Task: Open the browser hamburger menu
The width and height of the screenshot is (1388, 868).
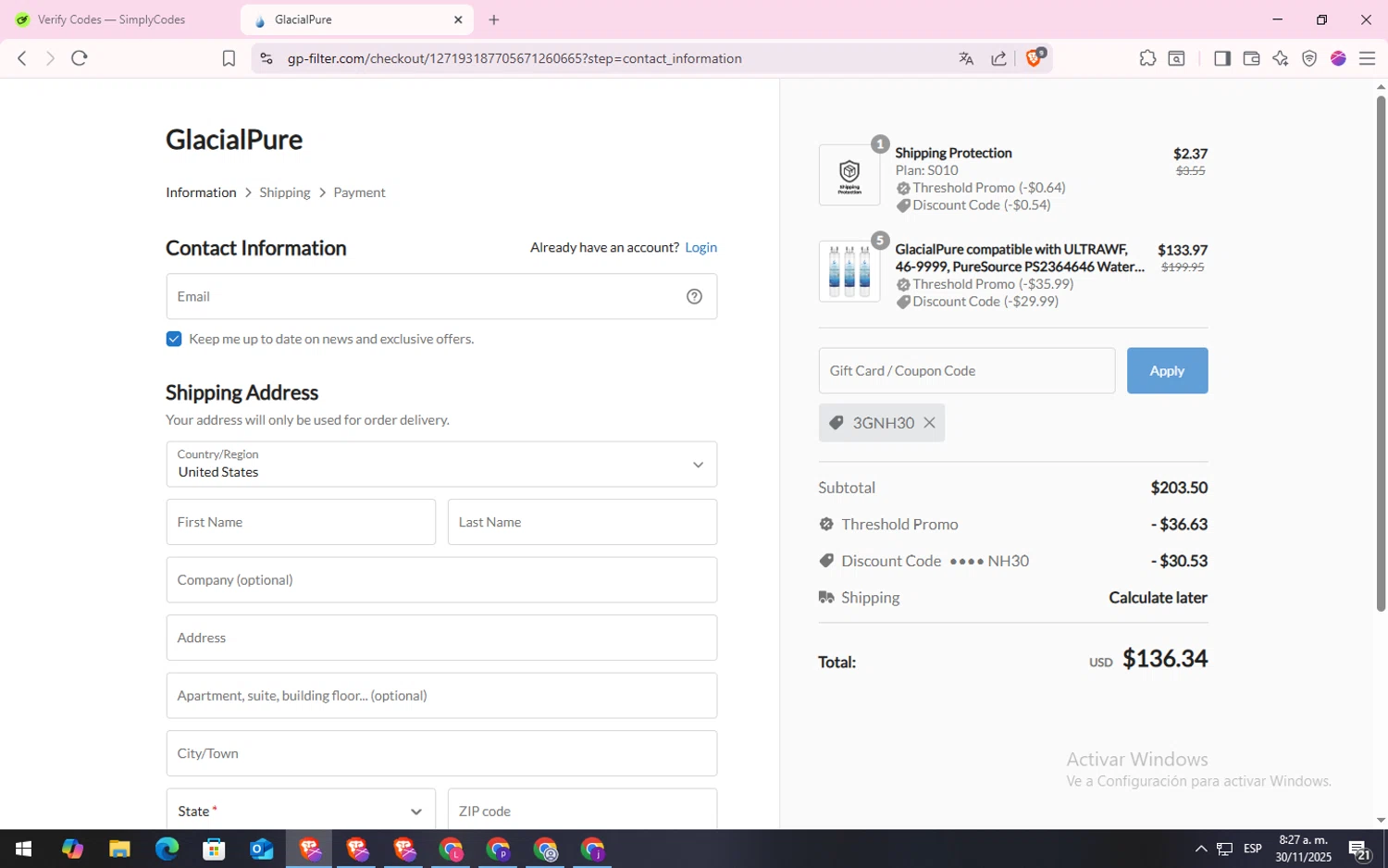Action: [1367, 58]
